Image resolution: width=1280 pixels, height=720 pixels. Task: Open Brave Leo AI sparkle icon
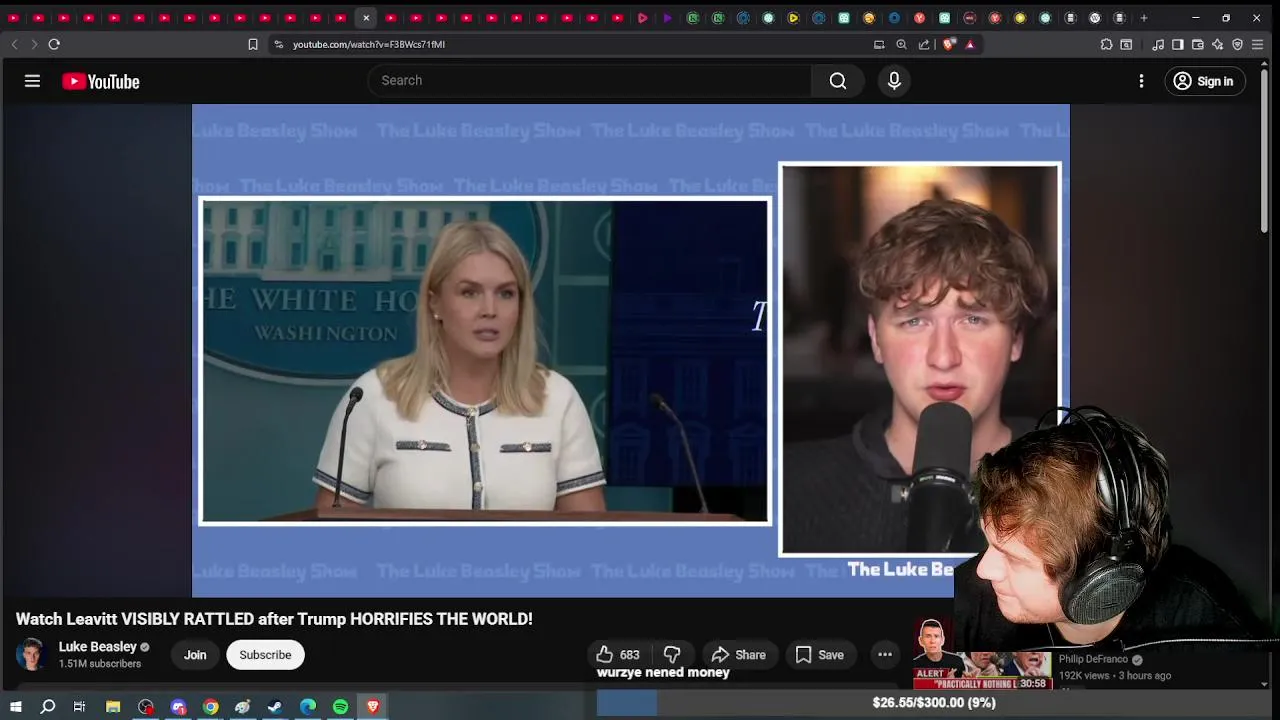1217,44
